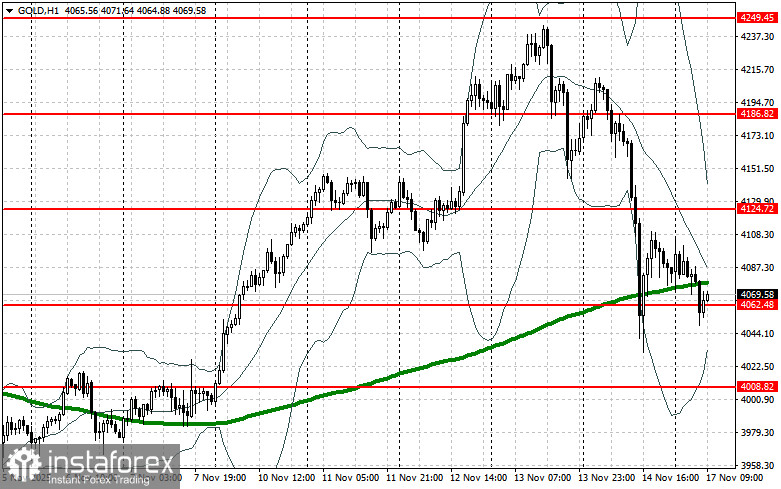Click the 13 Nov 23:00 time label
Image resolution: width=781 pixels, height=489 pixels.
pyautogui.click(x=606, y=478)
